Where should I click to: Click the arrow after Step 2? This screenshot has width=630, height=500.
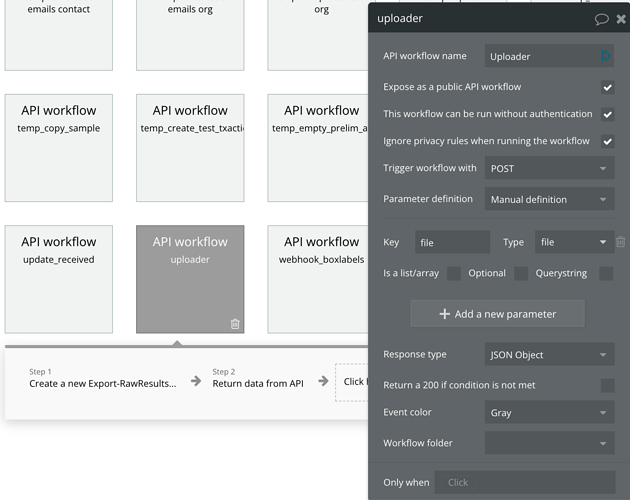point(323,381)
